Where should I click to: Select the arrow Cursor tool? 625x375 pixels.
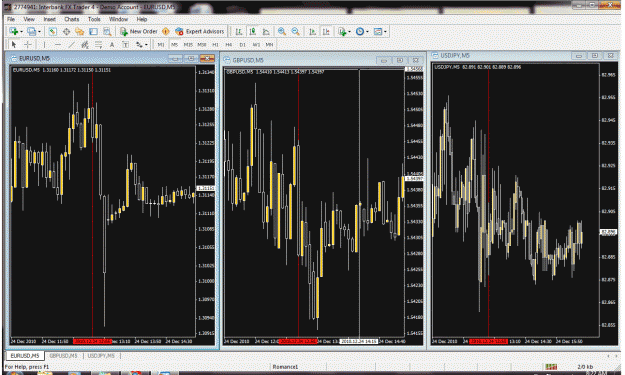[x=14, y=45]
